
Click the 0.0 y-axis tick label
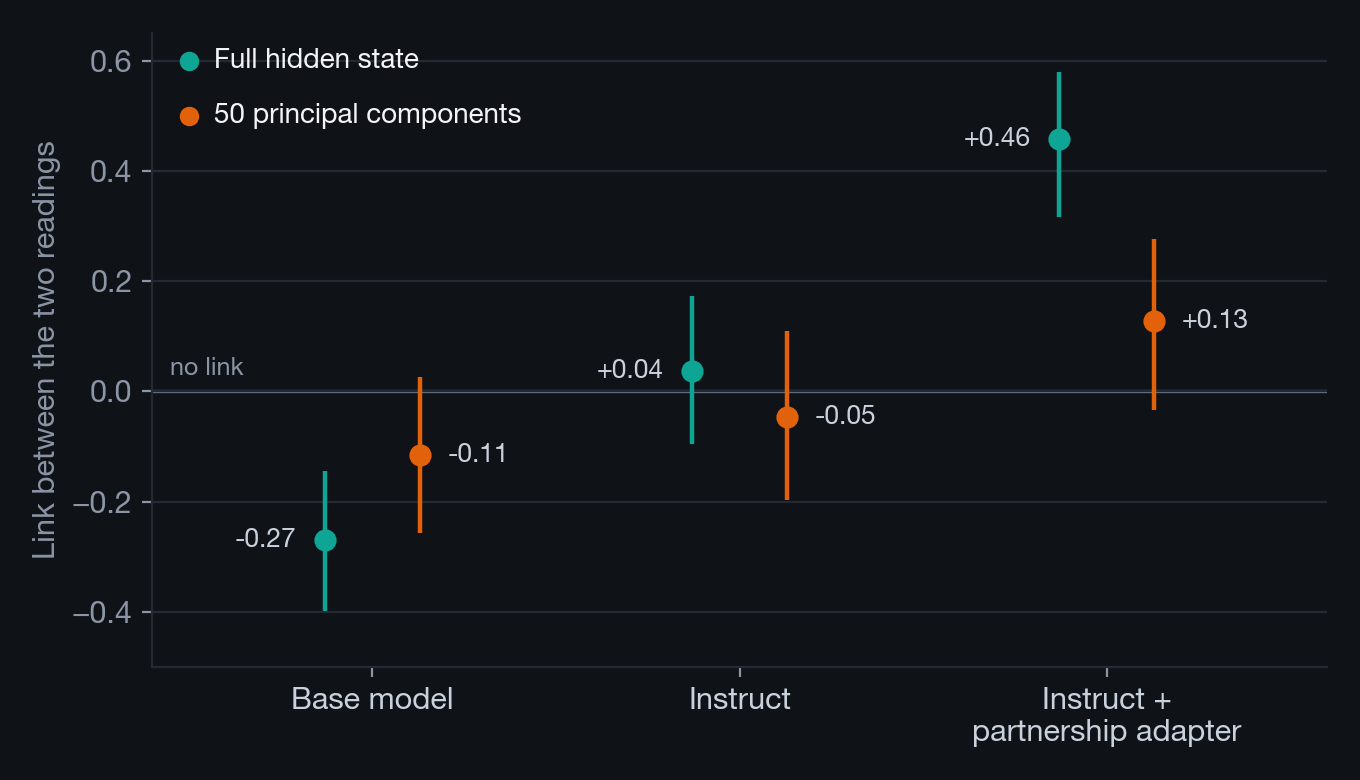111,392
